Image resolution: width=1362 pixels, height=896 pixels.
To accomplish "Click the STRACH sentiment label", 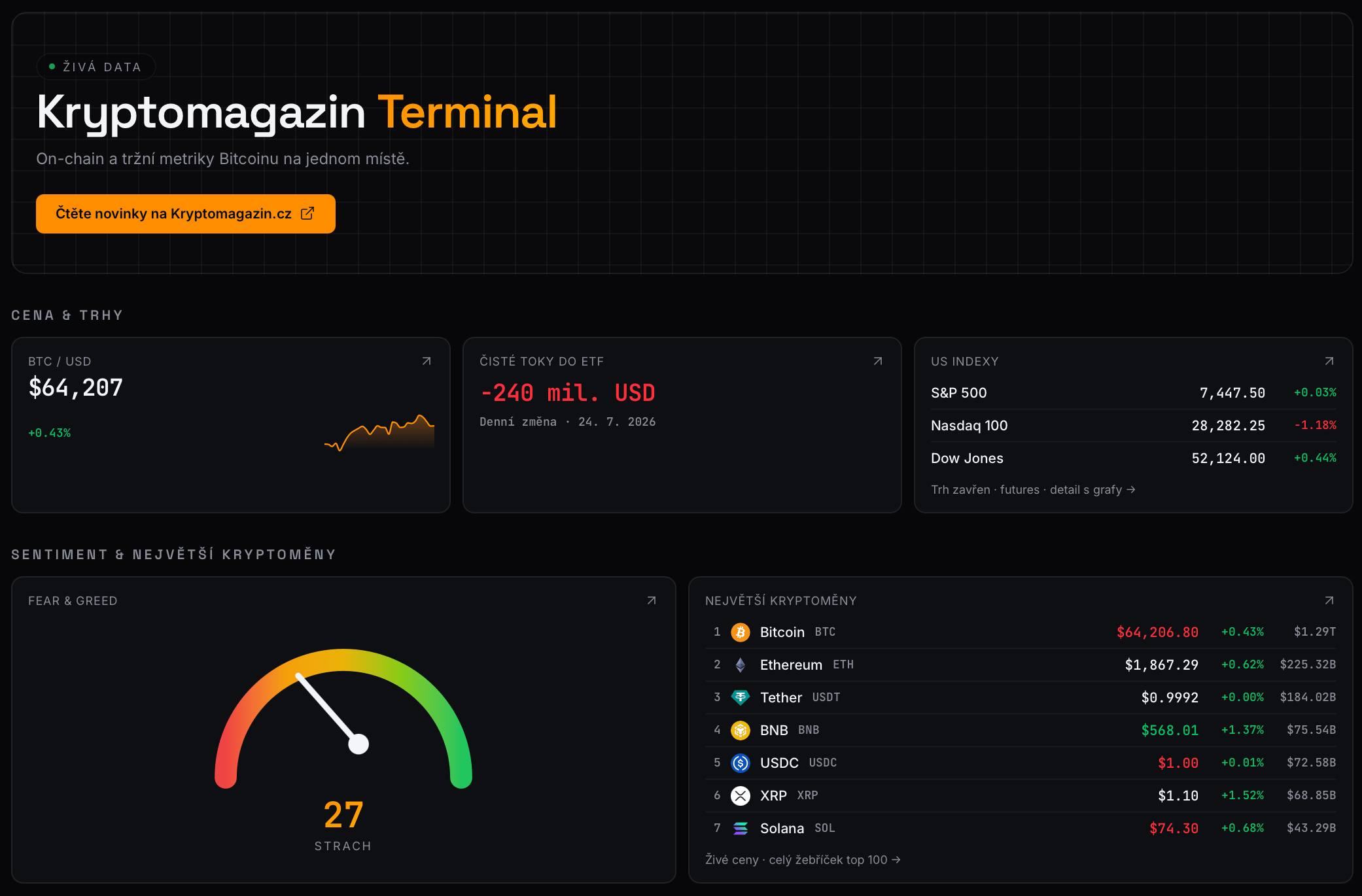I will 343,846.
